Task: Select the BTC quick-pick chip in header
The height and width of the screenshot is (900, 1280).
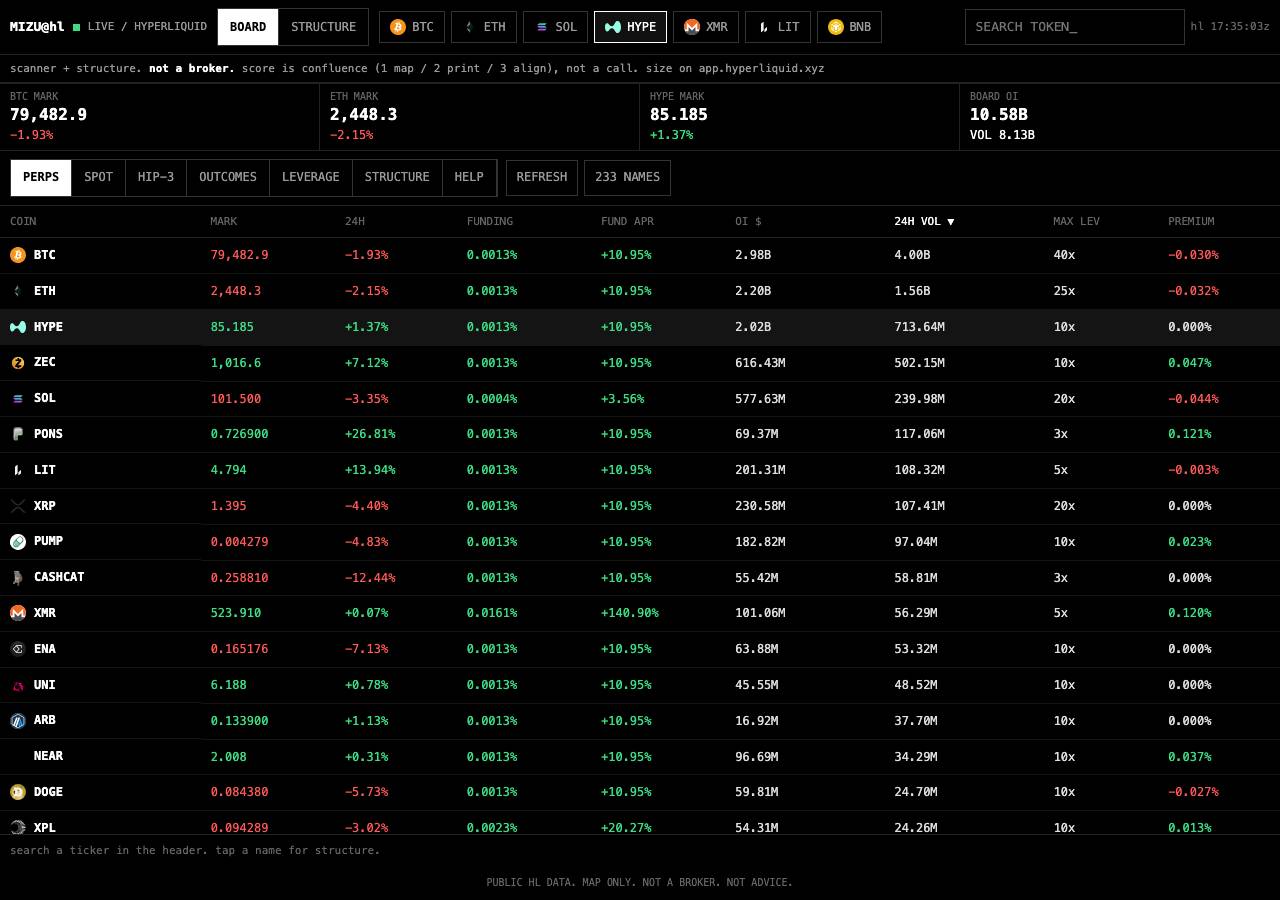Action: pyautogui.click(x=412, y=27)
